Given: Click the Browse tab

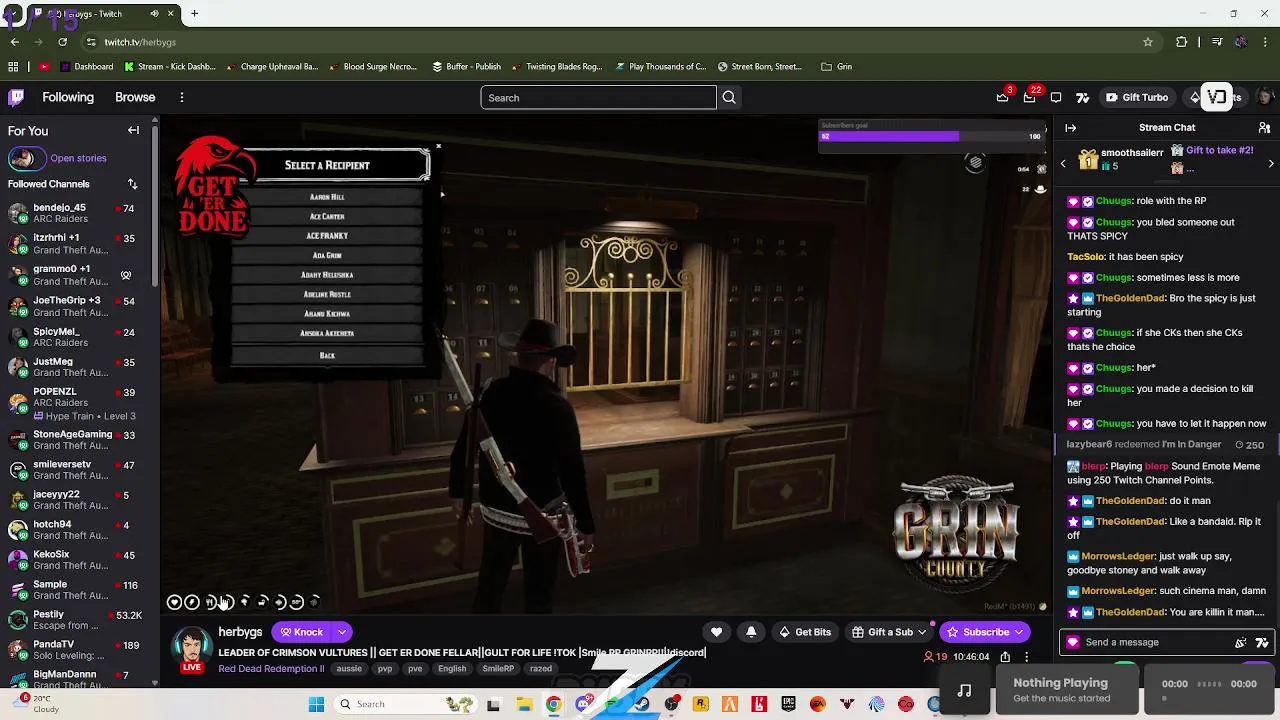Looking at the screenshot, I should [x=135, y=97].
